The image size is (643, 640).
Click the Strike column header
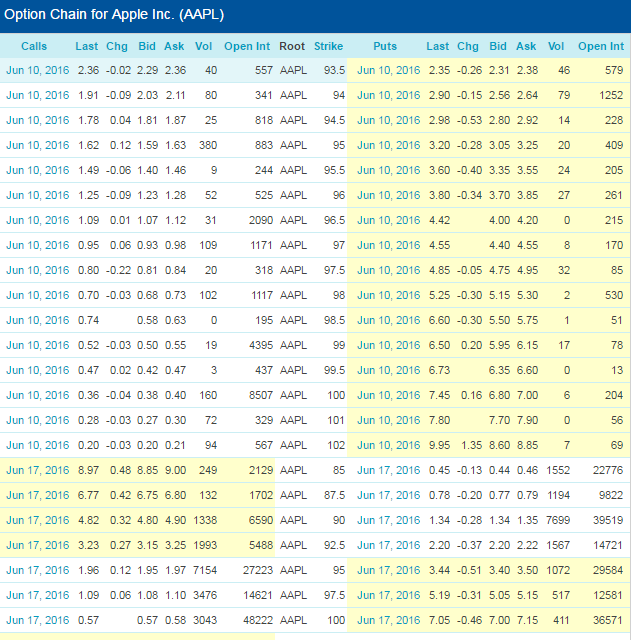coord(328,46)
